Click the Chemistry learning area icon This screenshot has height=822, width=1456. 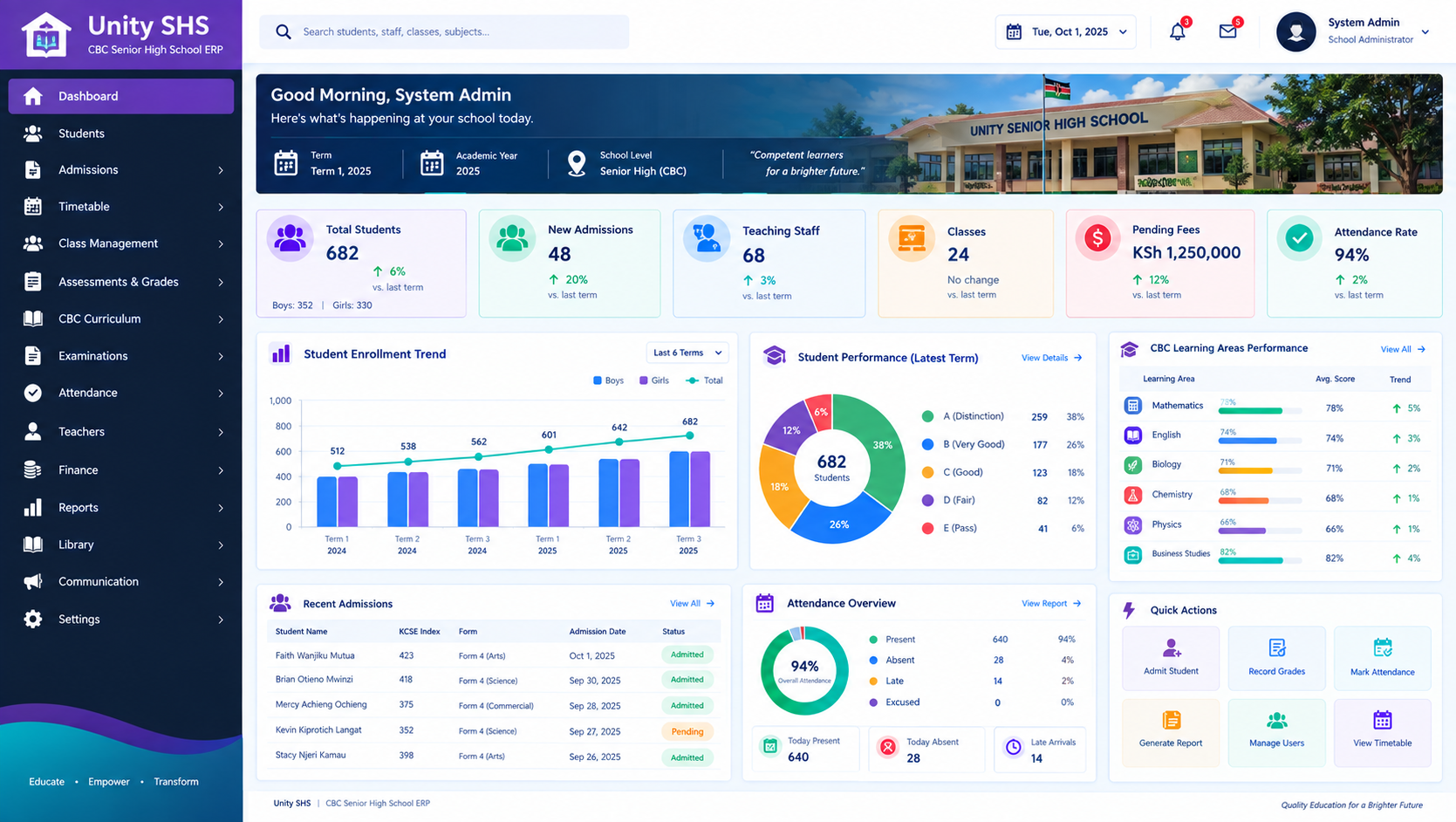tap(1132, 495)
